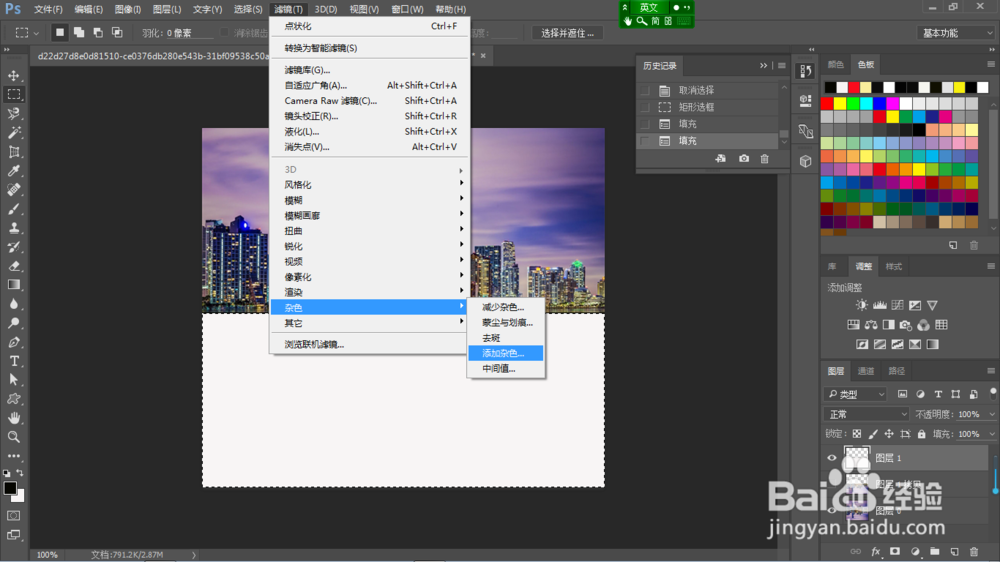This screenshot has height=562, width=1000.
Task: Toggle lock all for layer
Action: [922, 434]
